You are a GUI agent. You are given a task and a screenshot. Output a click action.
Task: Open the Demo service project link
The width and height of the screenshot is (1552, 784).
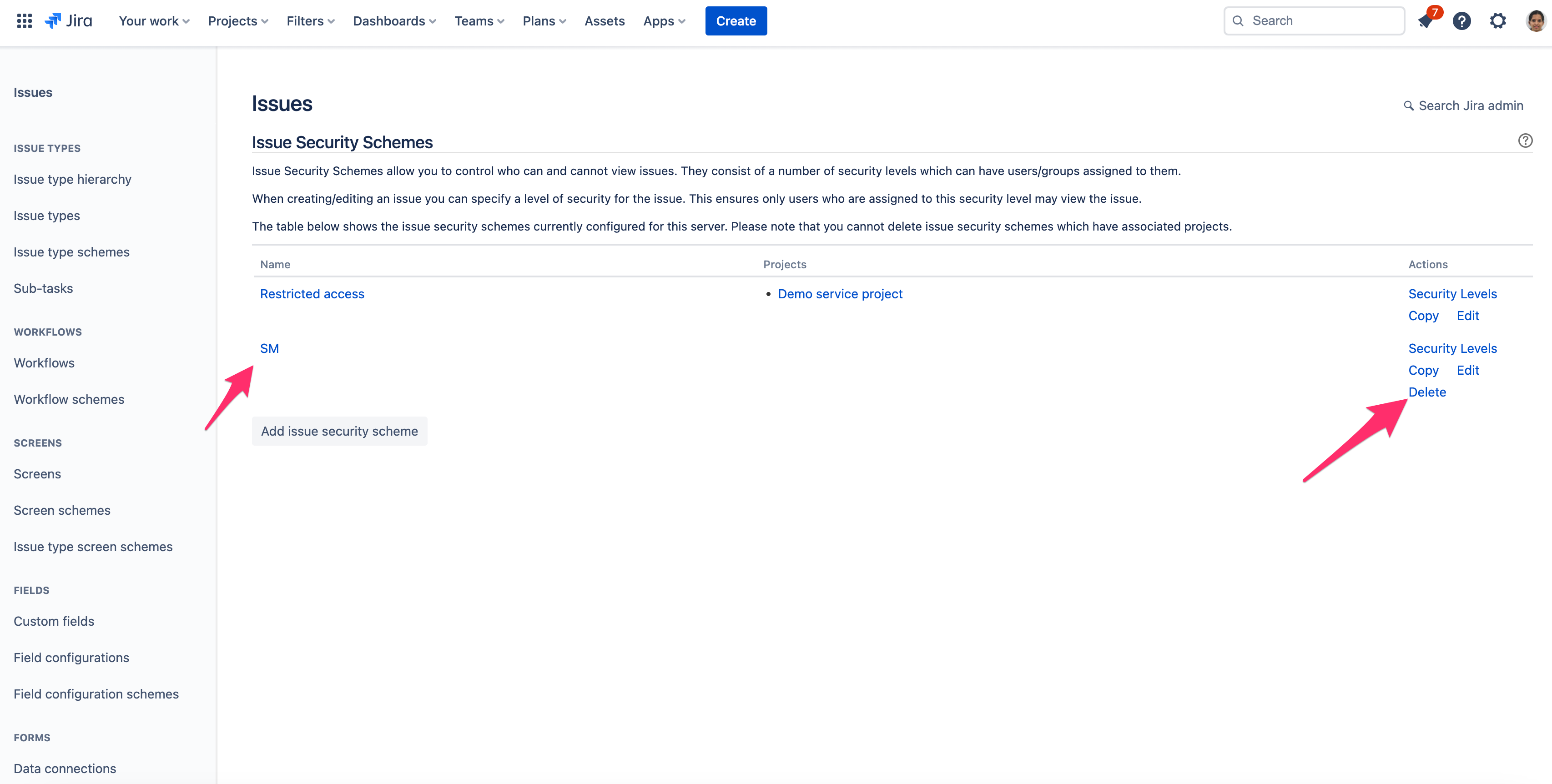[840, 294]
